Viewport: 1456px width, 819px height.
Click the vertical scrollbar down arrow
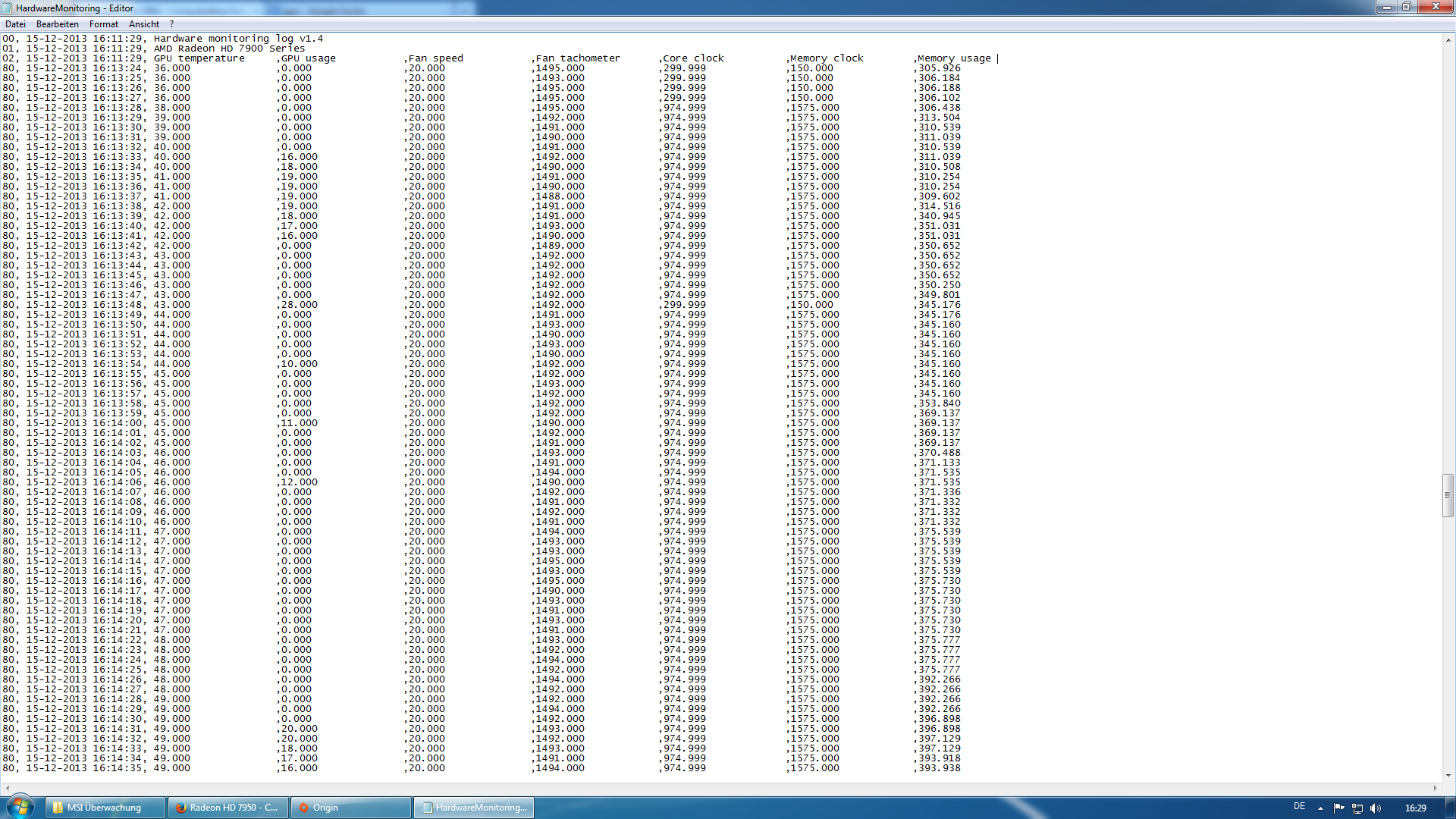[1448, 776]
